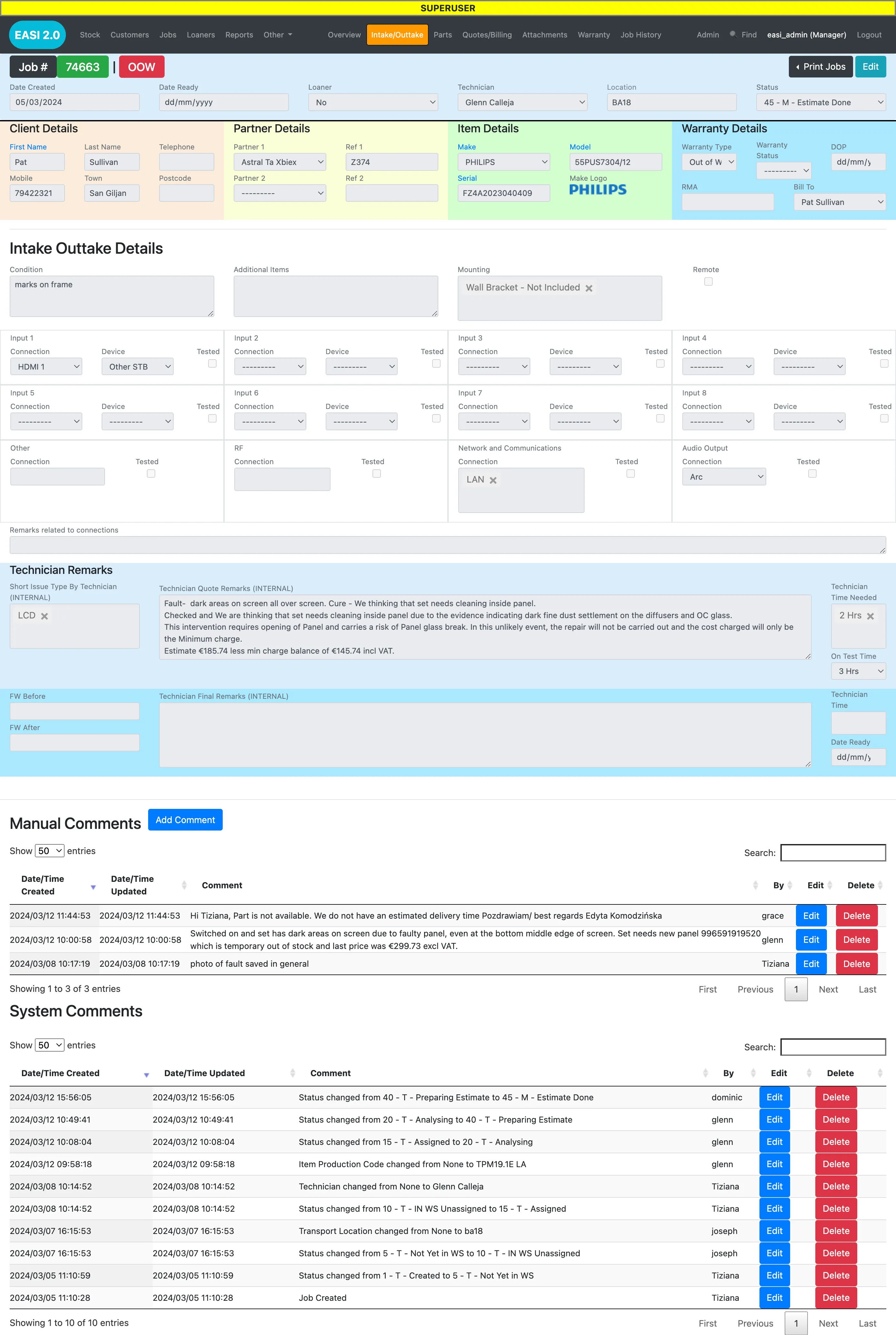Click the Manual Comments search field
This screenshot has height=1335, width=896.
click(833, 853)
